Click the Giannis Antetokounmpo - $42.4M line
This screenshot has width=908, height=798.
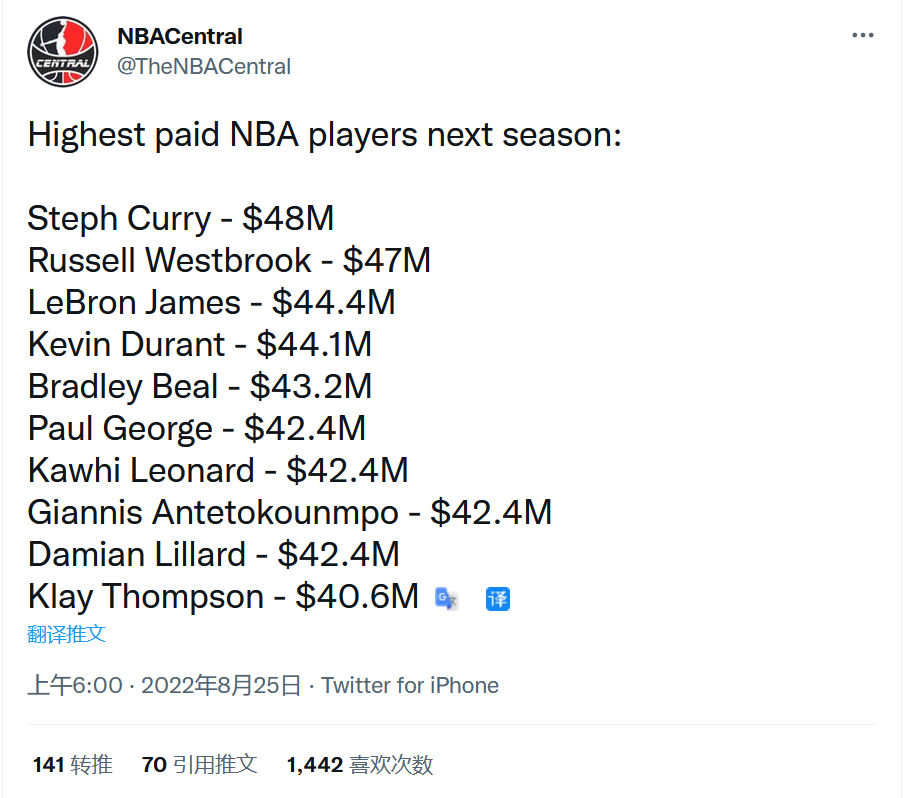(290, 513)
